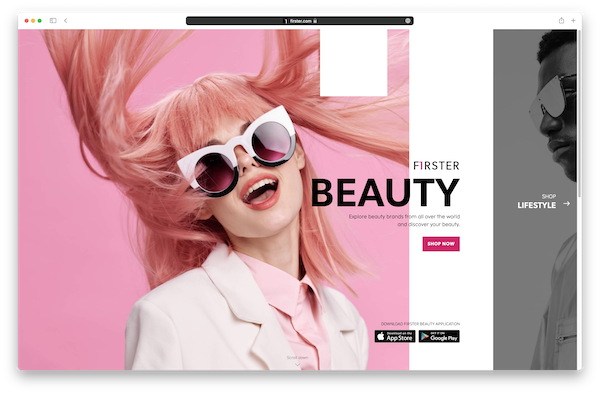Click the arrow next to Shop Lifestyle
Screen dimensions: 600x394
coord(567,204)
